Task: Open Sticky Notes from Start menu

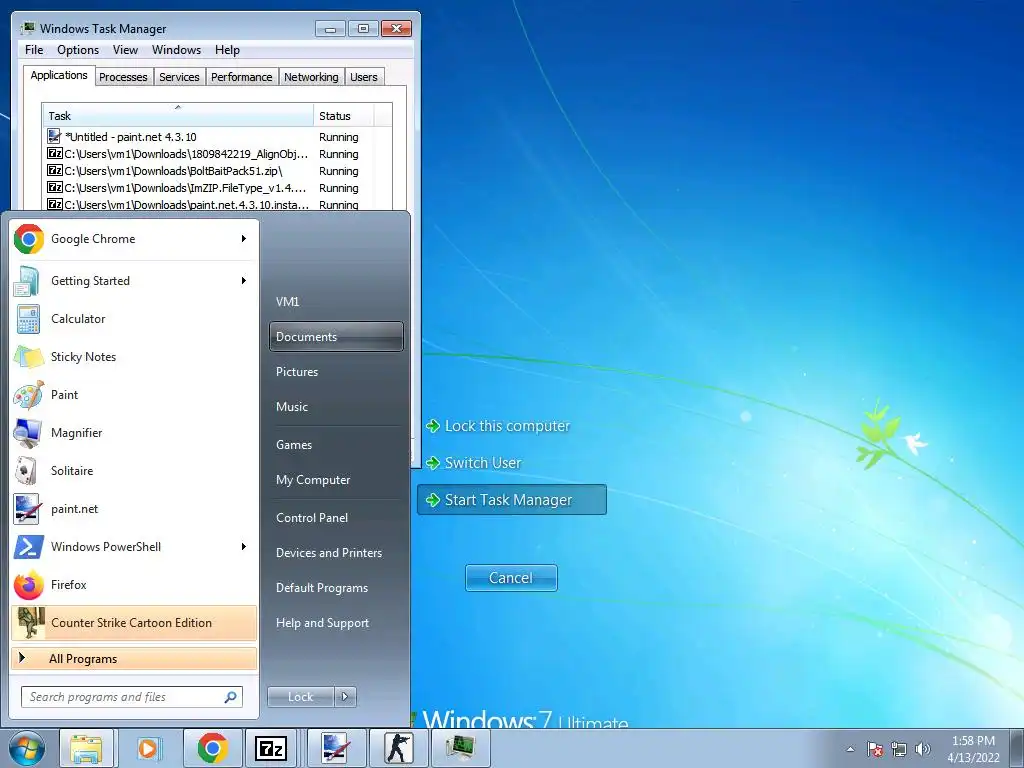Action: pos(133,357)
